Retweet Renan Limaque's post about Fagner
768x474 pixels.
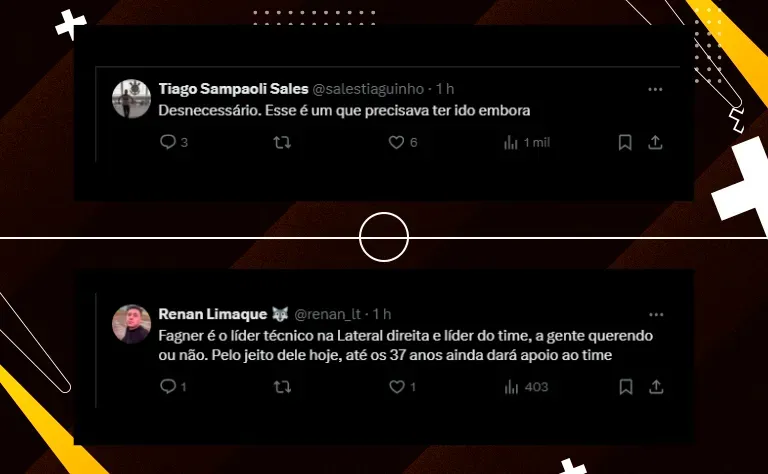click(282, 387)
